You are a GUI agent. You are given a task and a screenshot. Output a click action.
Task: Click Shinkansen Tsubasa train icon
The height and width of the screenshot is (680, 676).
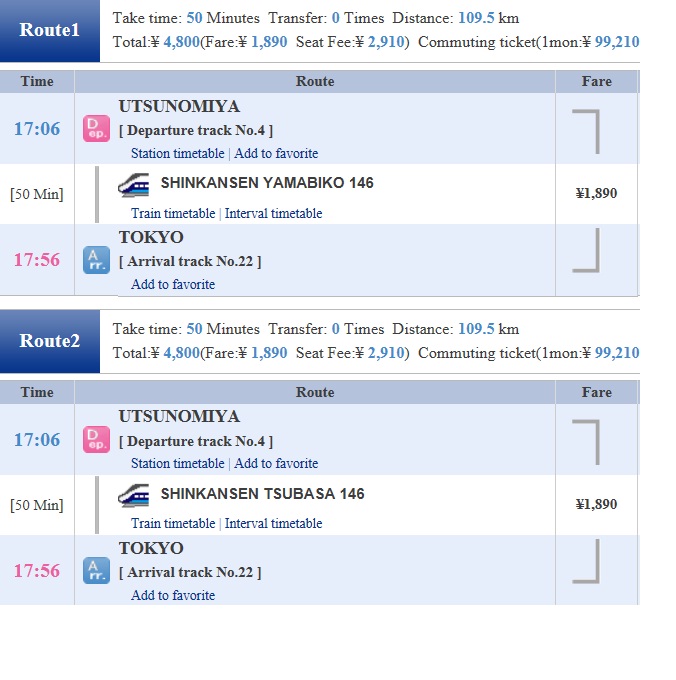pos(134,495)
